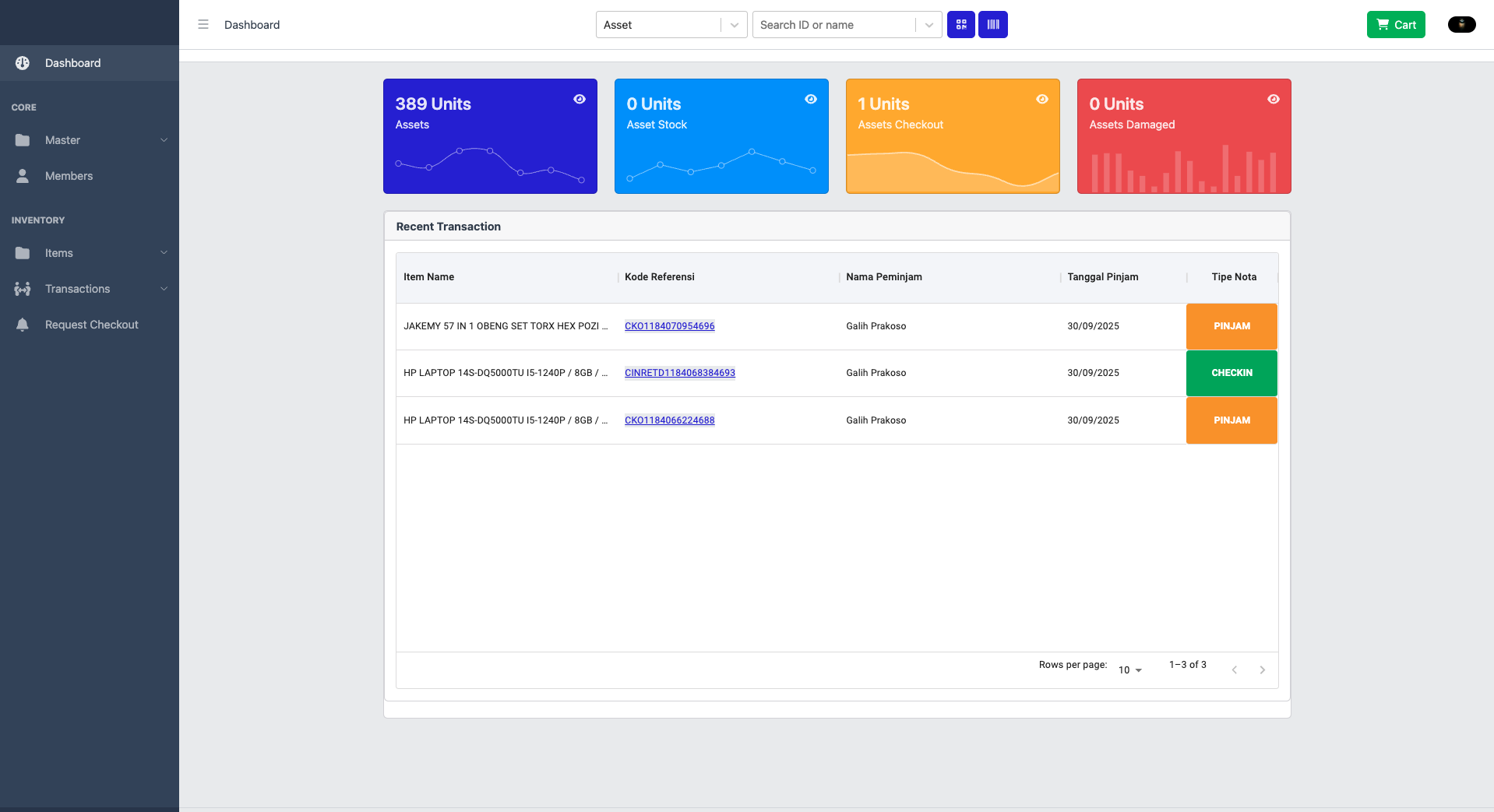Select the barcode scan icon
Image resolution: width=1494 pixels, height=812 pixels.
992,24
